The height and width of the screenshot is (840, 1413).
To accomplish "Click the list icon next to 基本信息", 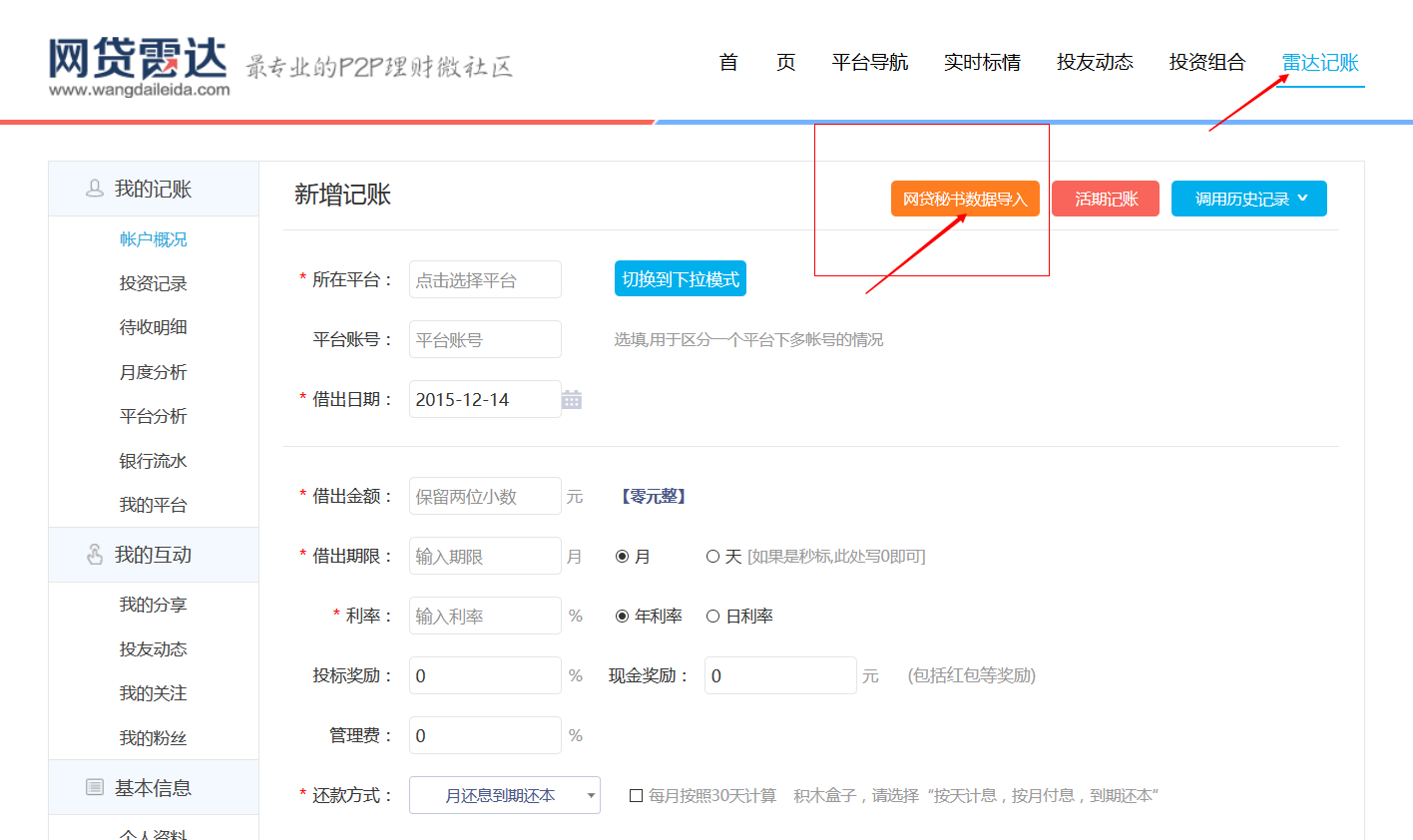I will tap(95, 787).
